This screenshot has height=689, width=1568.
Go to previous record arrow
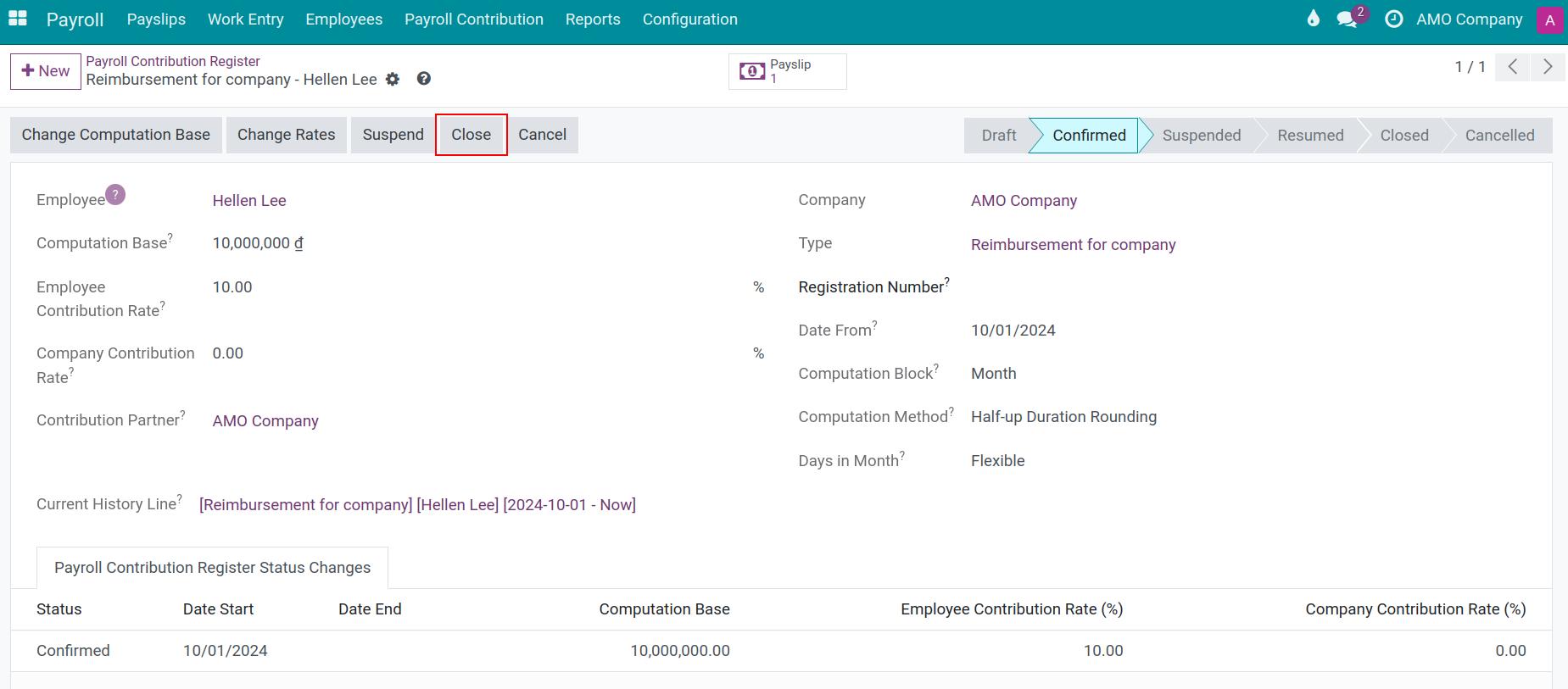[1513, 67]
